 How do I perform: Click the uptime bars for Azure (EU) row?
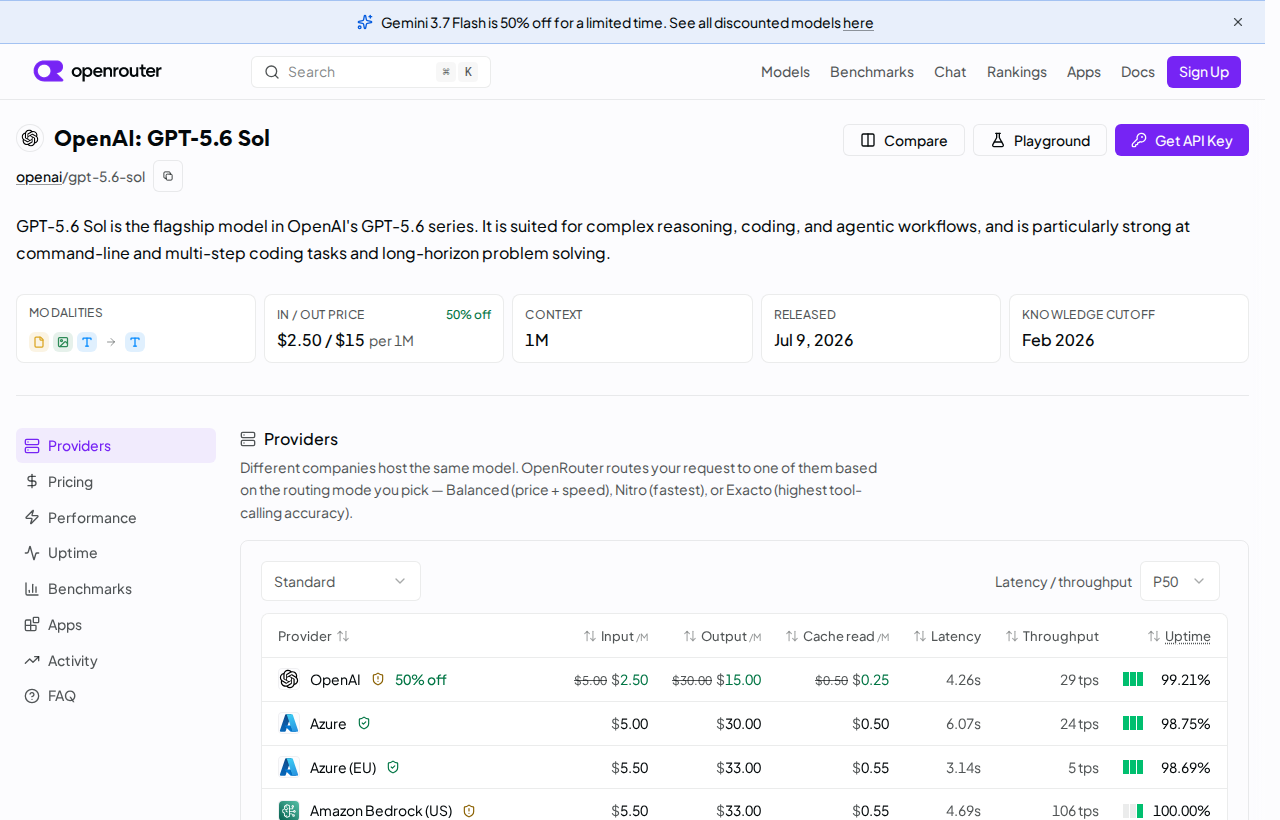(x=1133, y=767)
